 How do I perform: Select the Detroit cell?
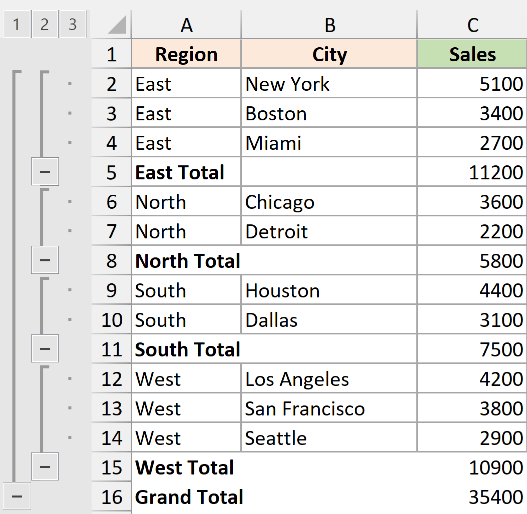pos(329,231)
